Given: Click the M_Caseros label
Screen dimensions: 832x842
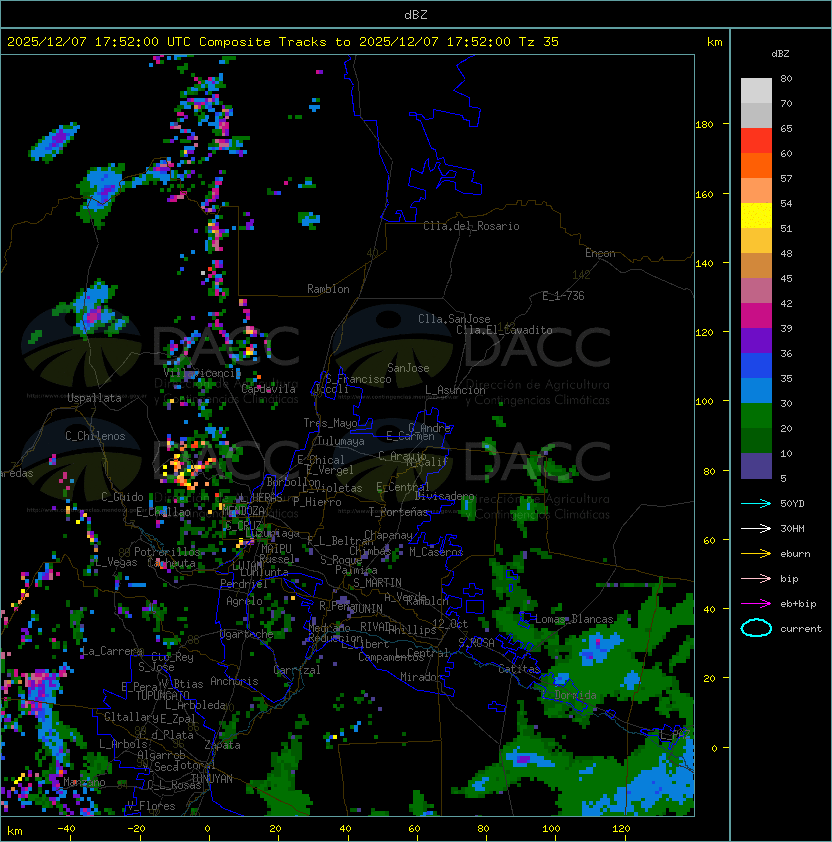Looking at the screenshot, I should pos(436,552).
